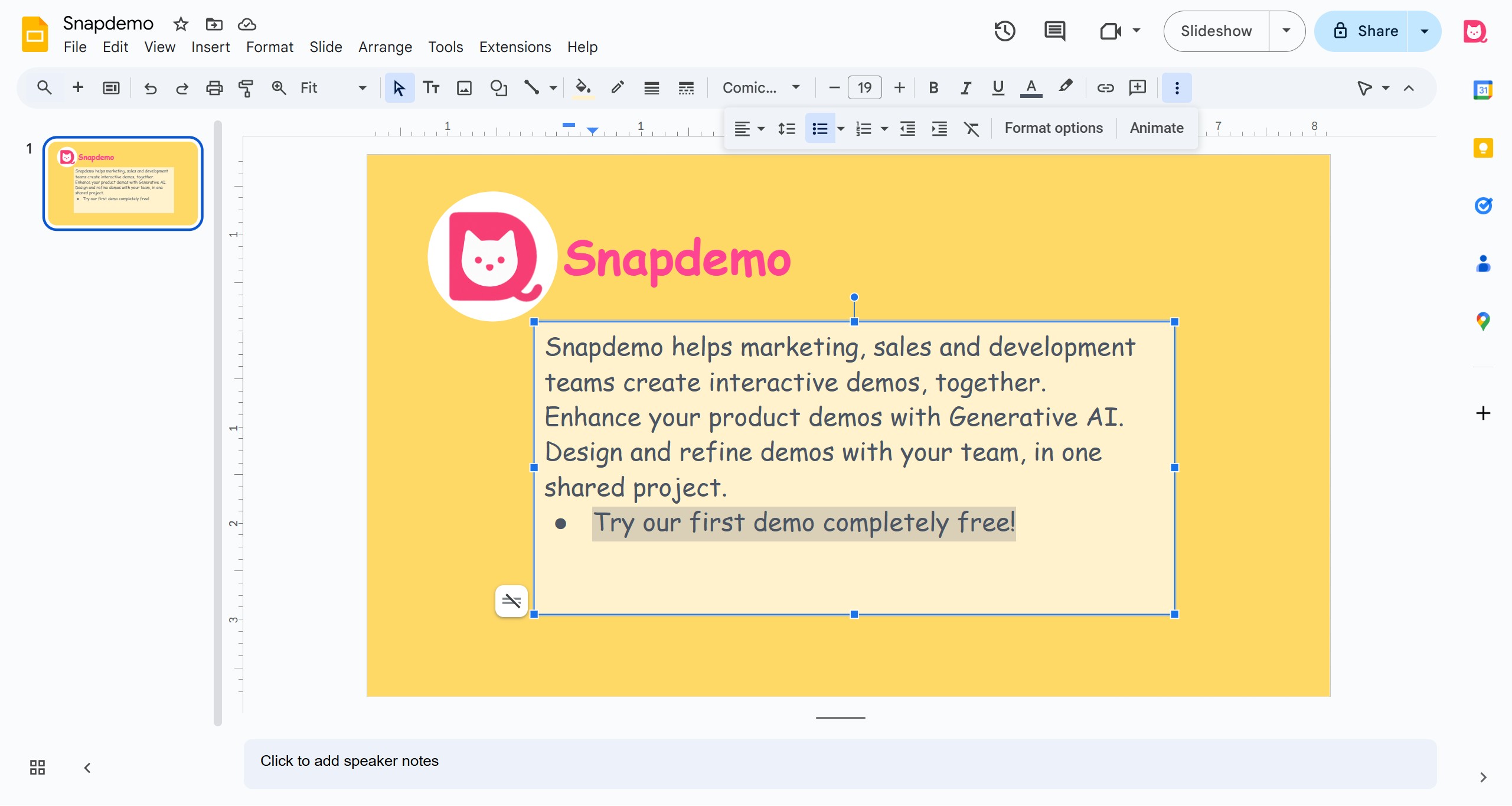
Task: Open the Format menu
Action: pyautogui.click(x=269, y=47)
